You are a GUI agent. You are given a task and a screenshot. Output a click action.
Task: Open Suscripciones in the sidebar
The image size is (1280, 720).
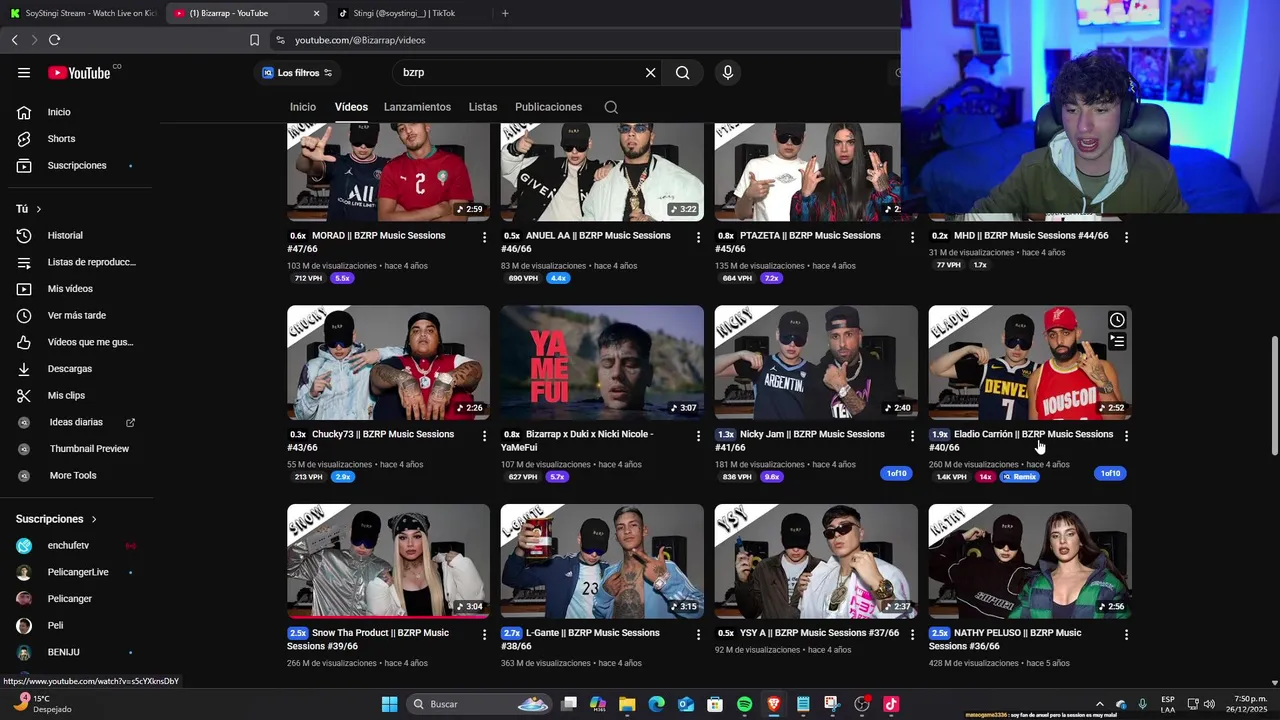tap(76, 165)
